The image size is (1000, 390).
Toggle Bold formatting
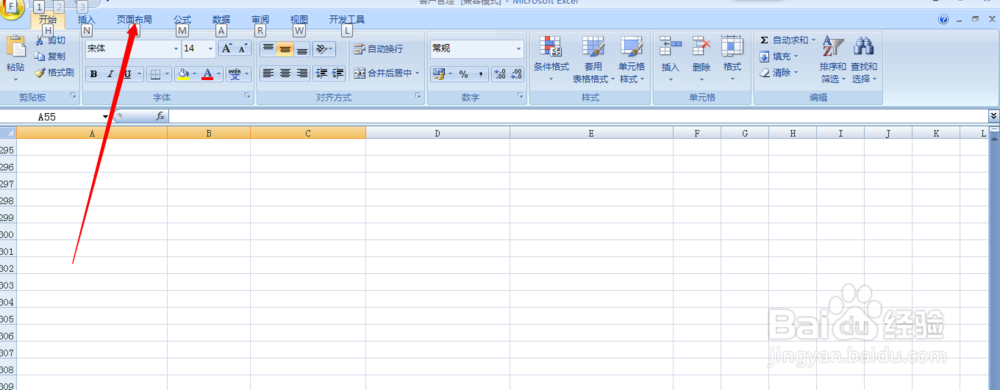click(94, 74)
